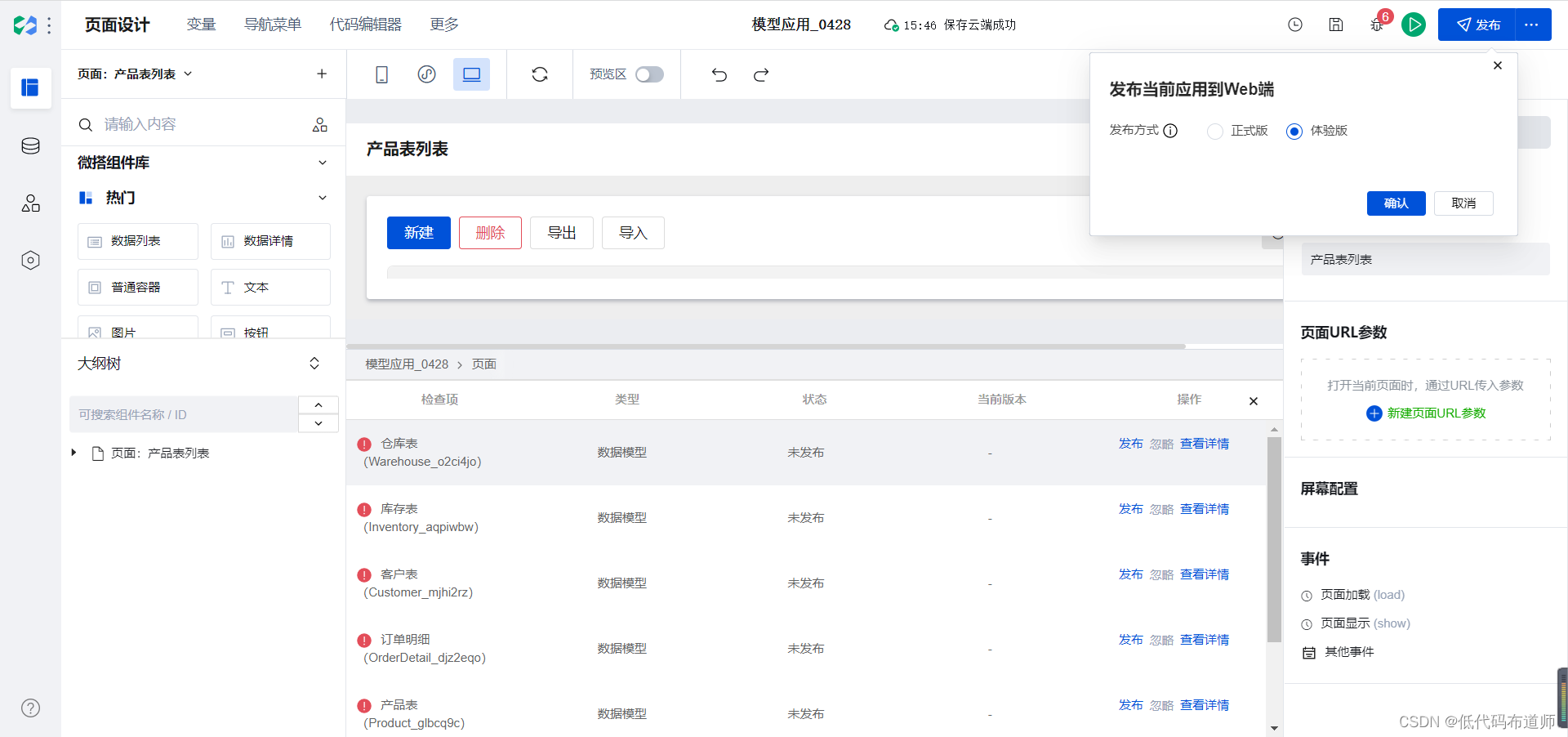Open the help question mark icon
The height and width of the screenshot is (737, 1568).
[30, 708]
